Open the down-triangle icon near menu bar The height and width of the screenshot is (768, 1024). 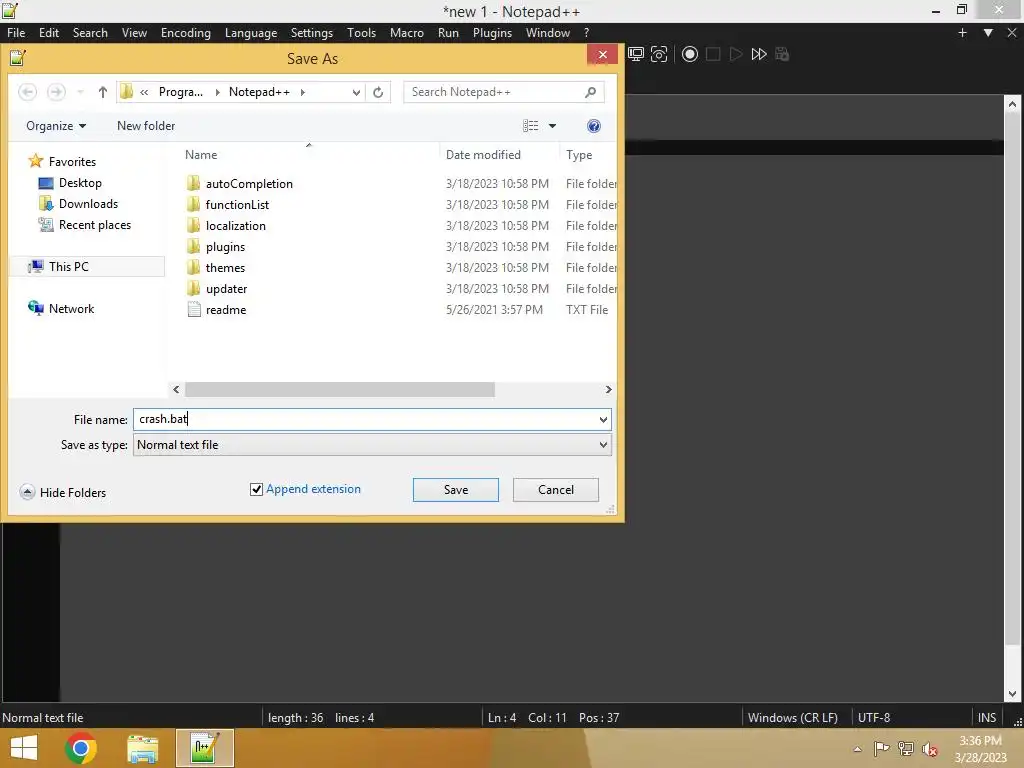point(988,33)
